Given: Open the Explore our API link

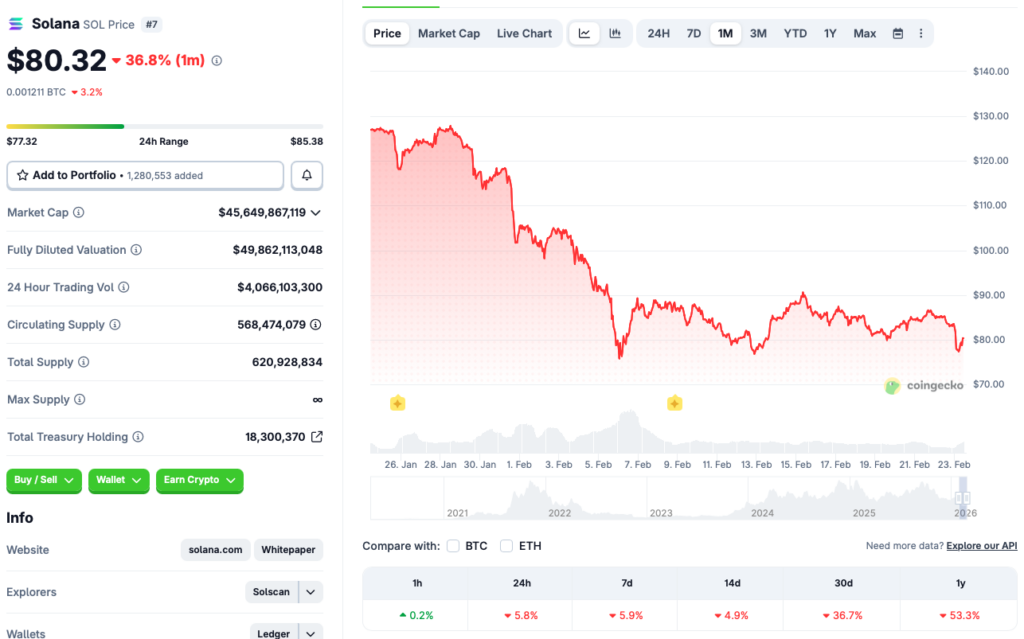Looking at the screenshot, I should pos(981,545).
